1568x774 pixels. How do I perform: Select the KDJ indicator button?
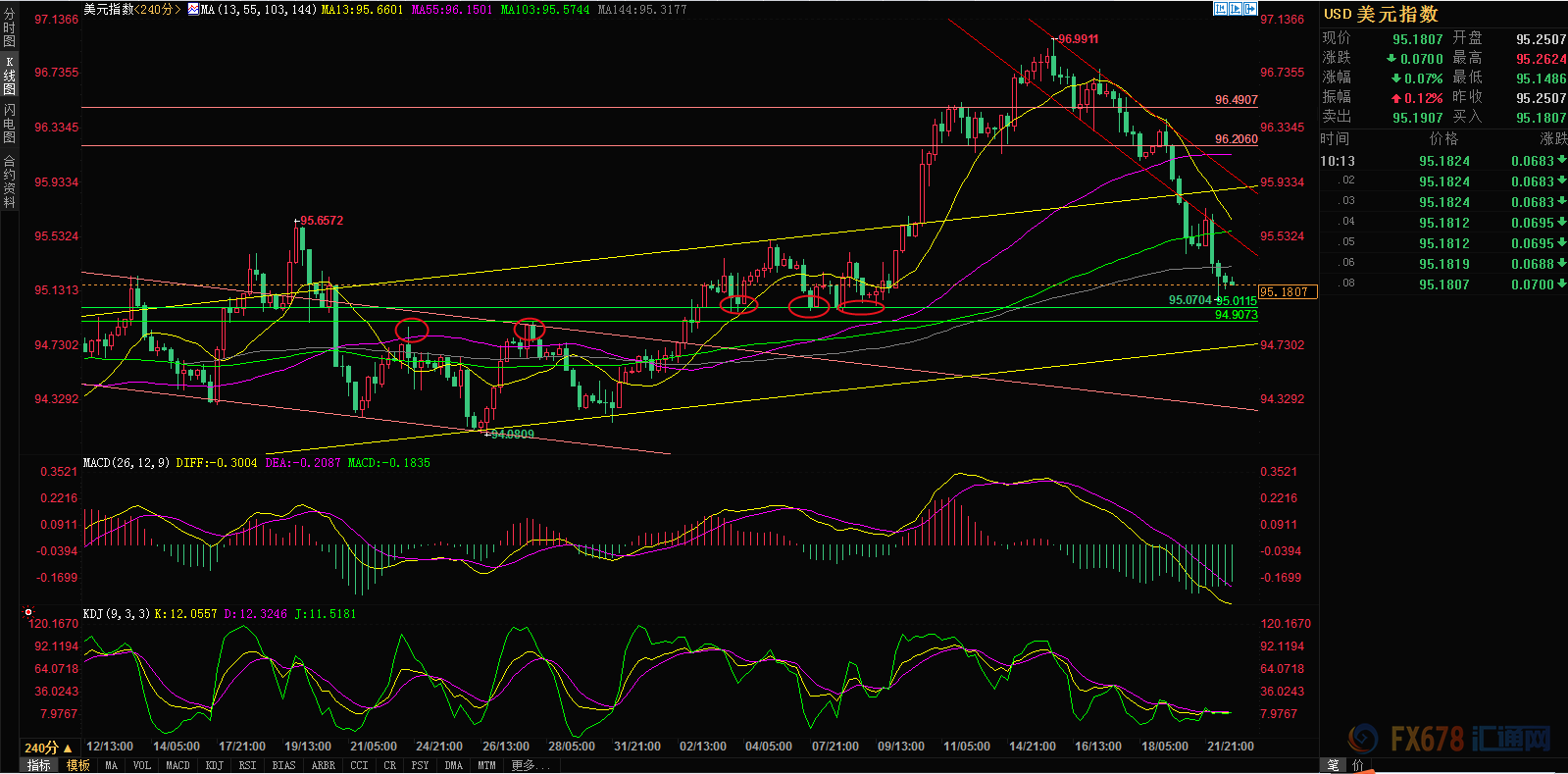point(215,765)
